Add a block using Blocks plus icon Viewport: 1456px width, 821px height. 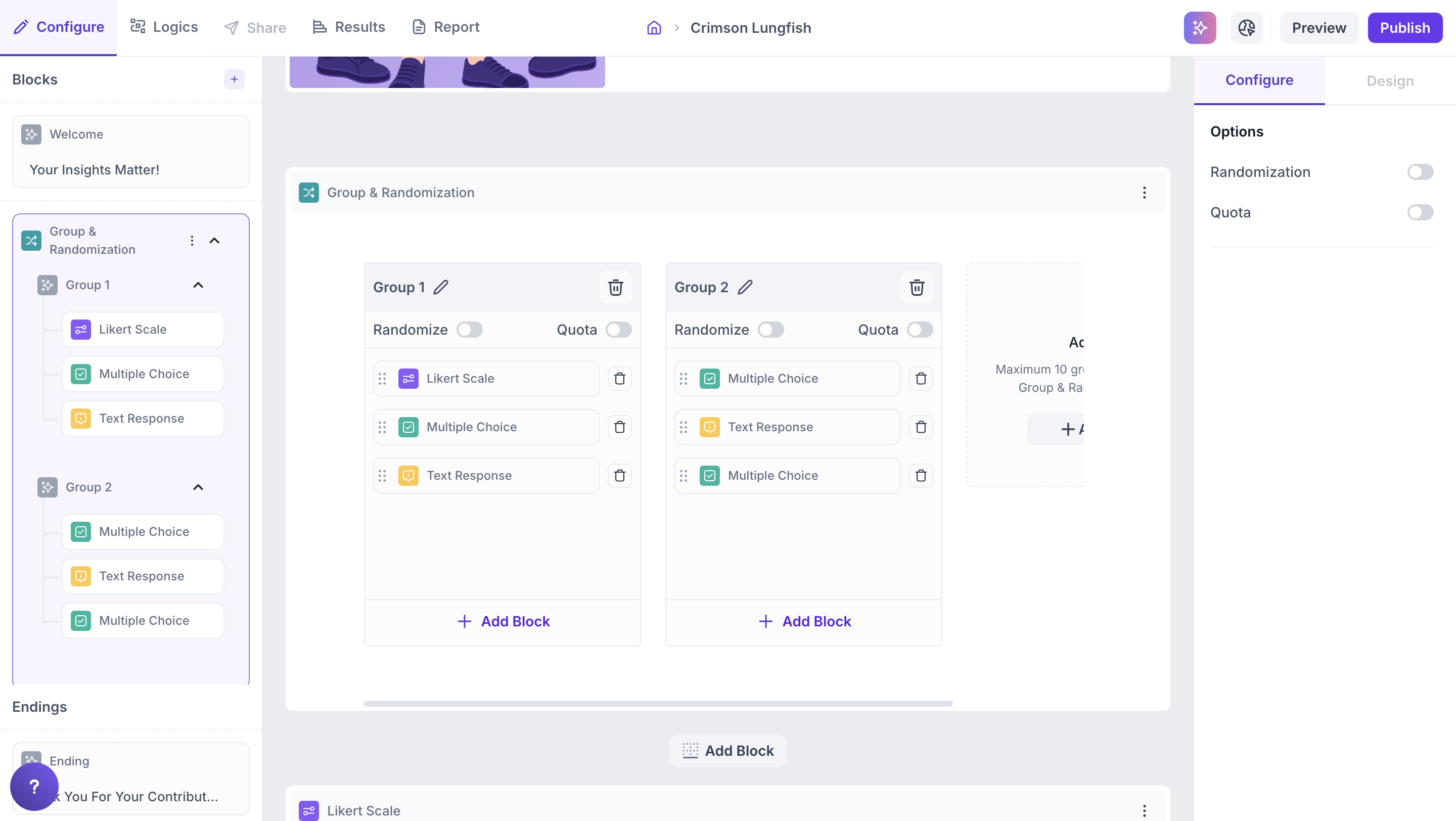[x=234, y=79]
